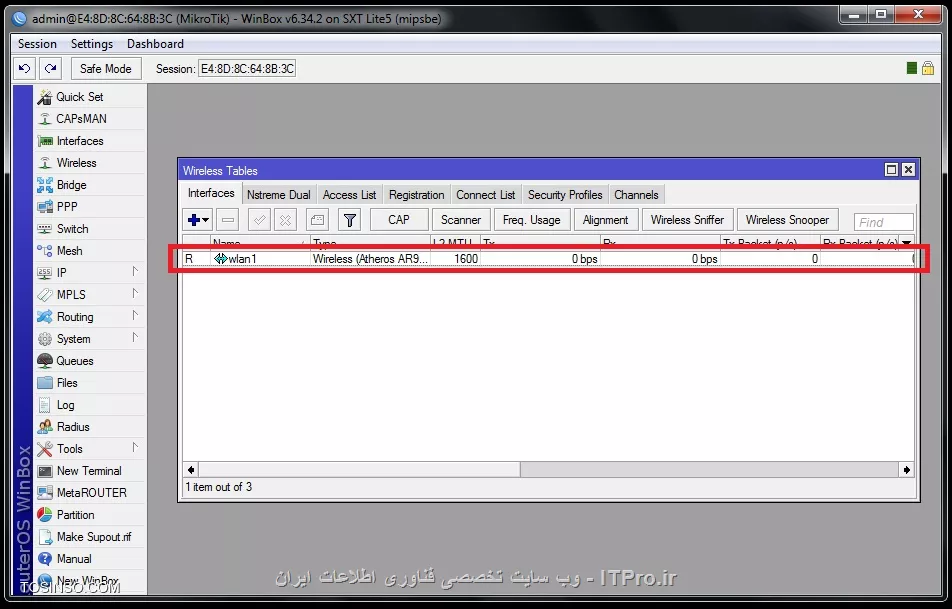The image size is (952, 609).
Task: Click the padlock icon at top right
Action: (x=928, y=68)
